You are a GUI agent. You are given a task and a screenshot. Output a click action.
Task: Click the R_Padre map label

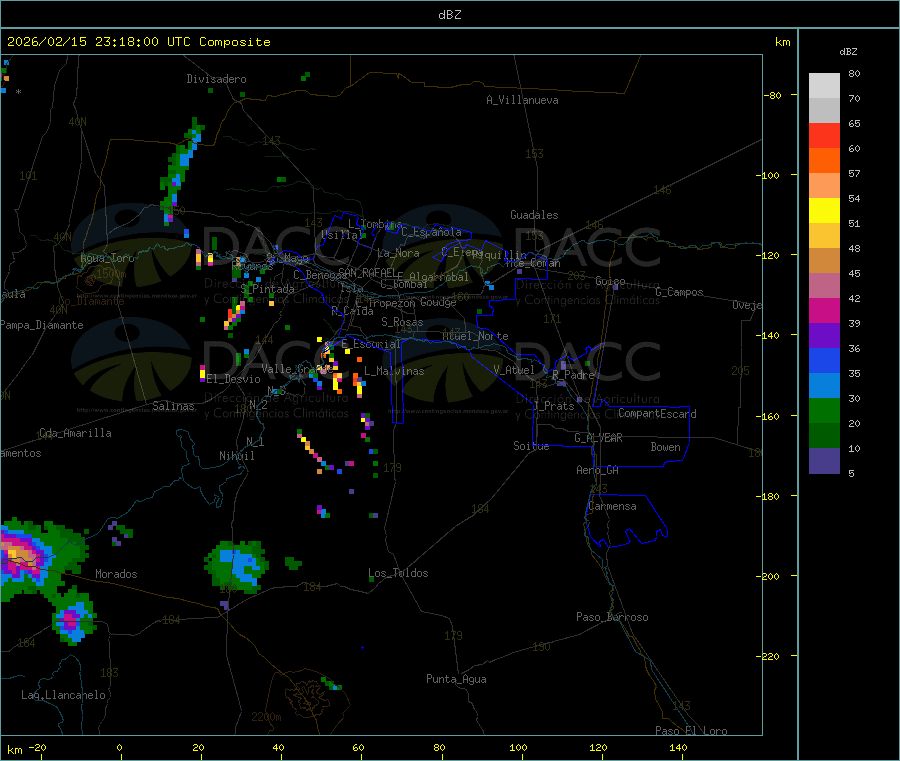(x=573, y=375)
